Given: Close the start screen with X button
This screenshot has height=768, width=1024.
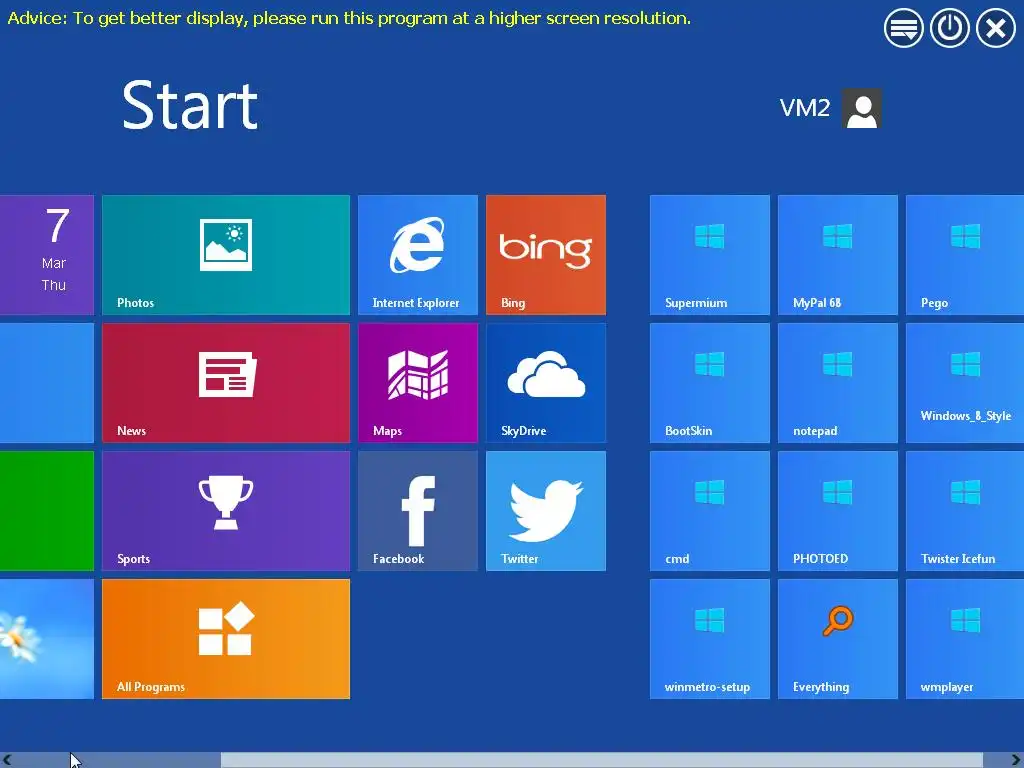Looking at the screenshot, I should pos(996,28).
